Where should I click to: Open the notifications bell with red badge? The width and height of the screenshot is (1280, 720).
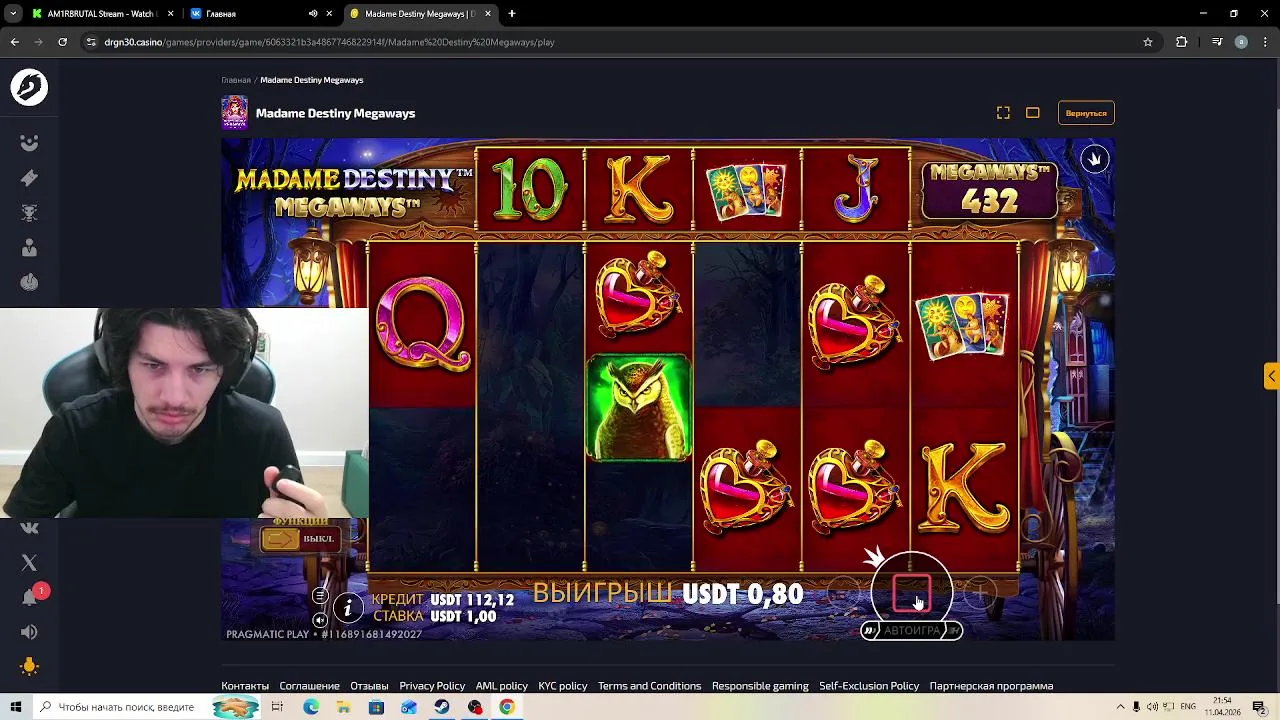(x=31, y=596)
